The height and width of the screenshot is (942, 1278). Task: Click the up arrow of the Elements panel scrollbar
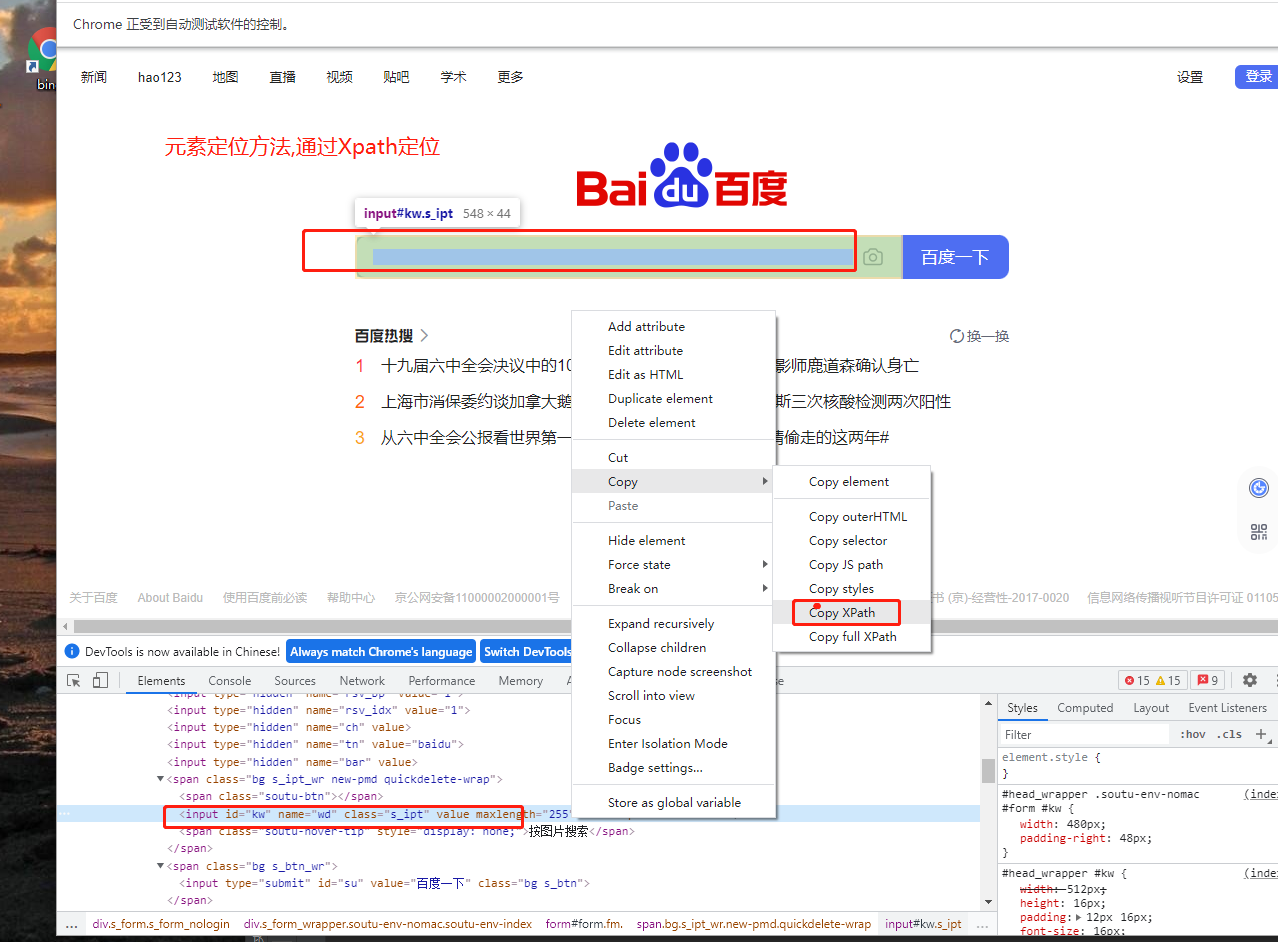[x=988, y=702]
